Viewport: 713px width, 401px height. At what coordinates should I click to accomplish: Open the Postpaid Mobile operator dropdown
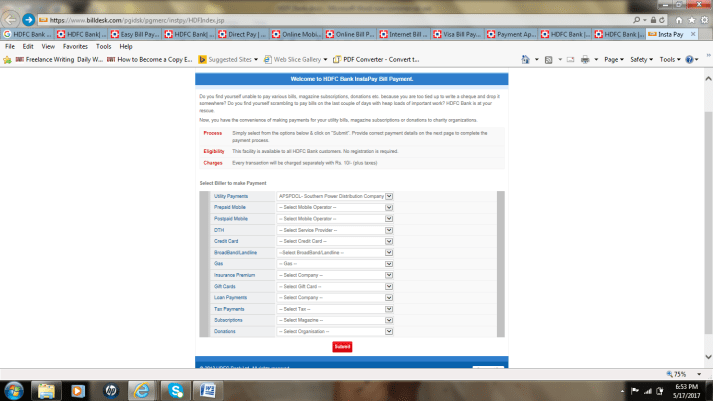click(335, 219)
